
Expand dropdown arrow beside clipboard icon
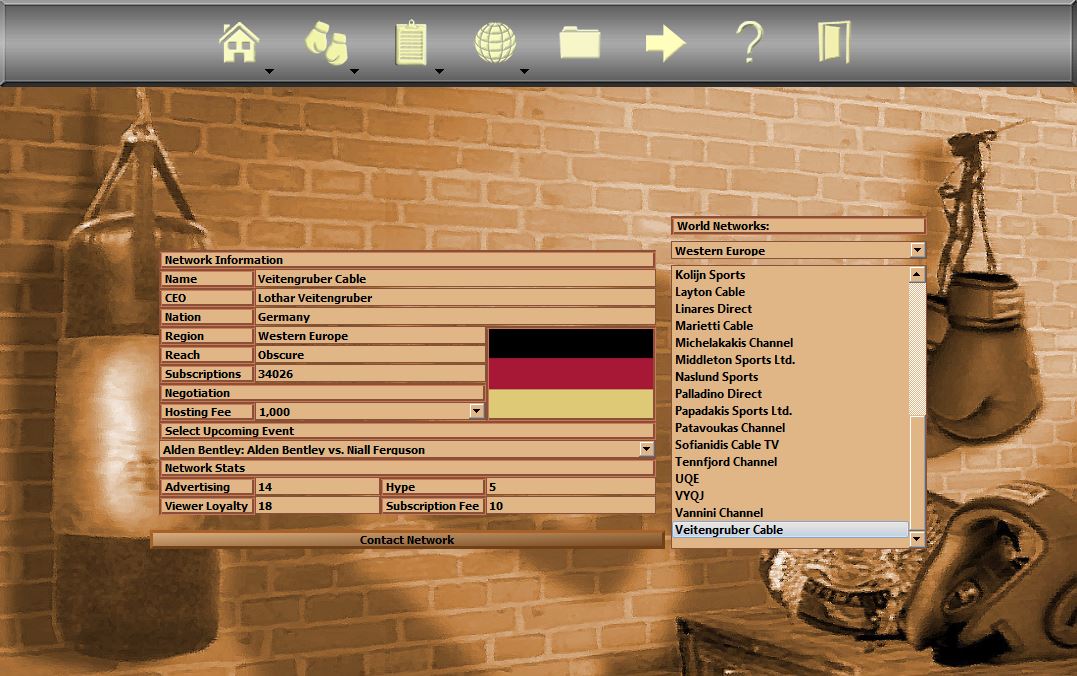439,71
